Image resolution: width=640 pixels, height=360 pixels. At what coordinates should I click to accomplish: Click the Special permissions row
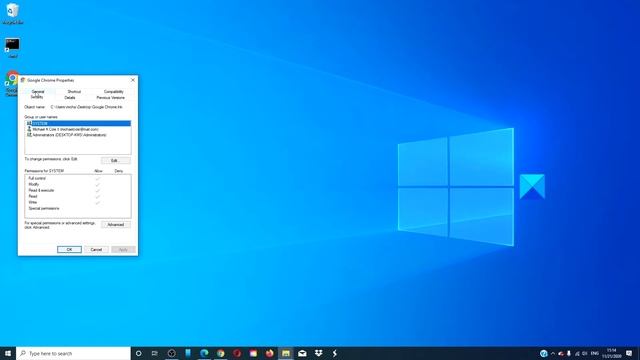tap(78, 208)
